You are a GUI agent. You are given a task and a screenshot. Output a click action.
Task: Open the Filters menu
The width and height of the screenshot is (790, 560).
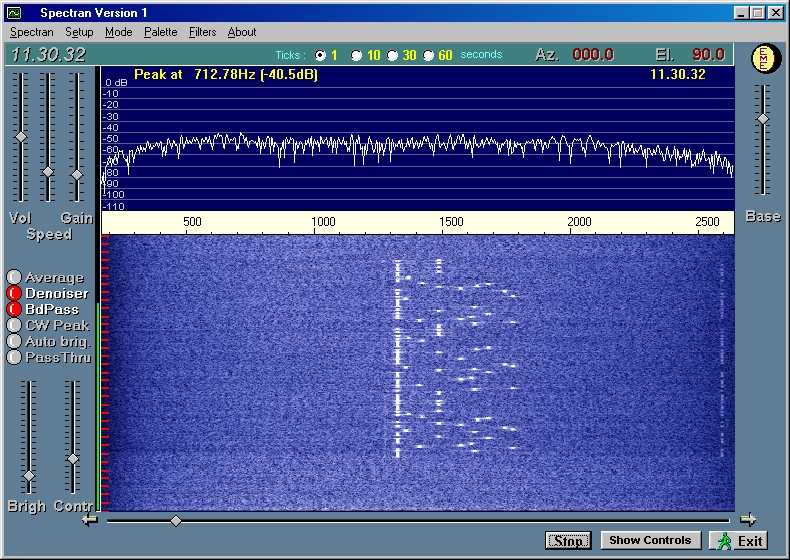[x=202, y=32]
